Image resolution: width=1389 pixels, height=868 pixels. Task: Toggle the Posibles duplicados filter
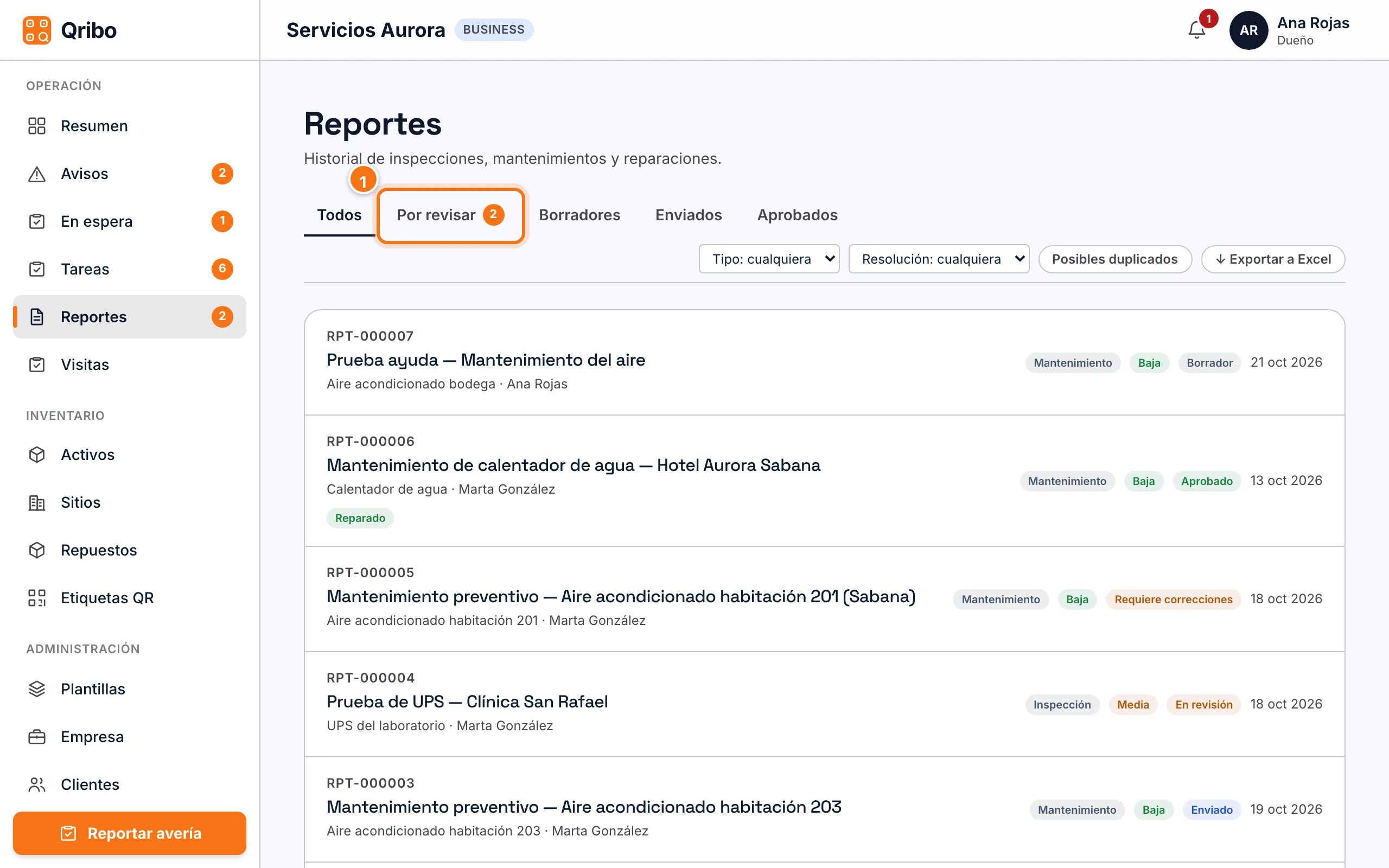pyautogui.click(x=1114, y=259)
